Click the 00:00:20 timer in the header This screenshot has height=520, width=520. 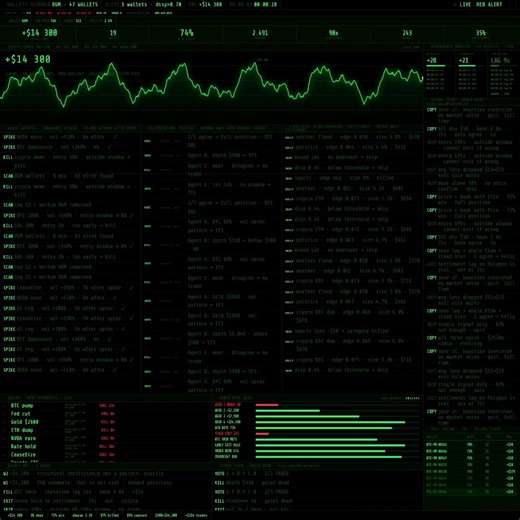click(265, 5)
